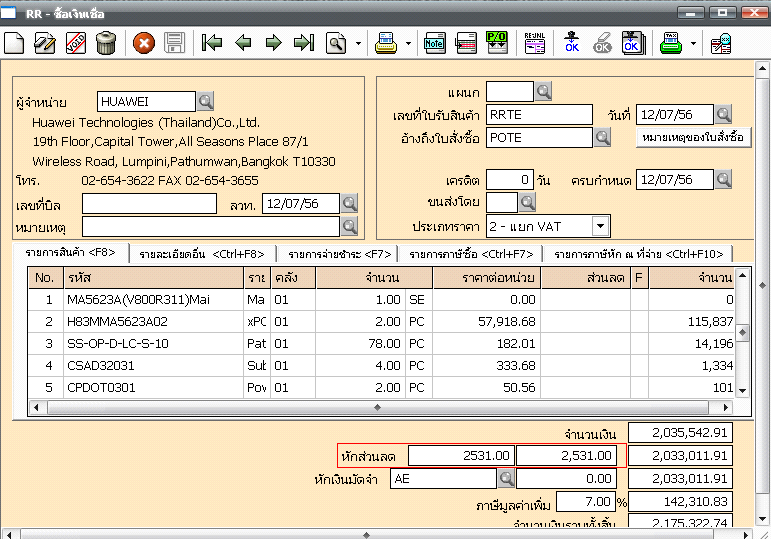Click the New document icon
This screenshot has height=539, width=771.
click(x=14, y=43)
